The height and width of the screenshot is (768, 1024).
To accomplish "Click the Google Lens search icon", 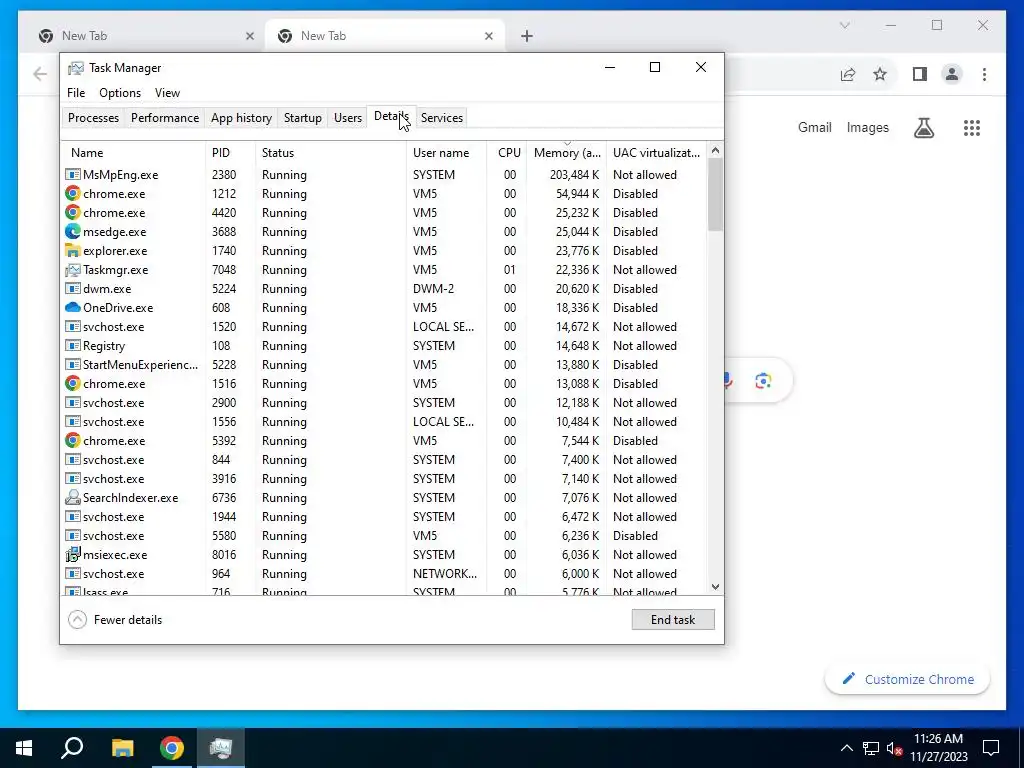I will tap(763, 381).
